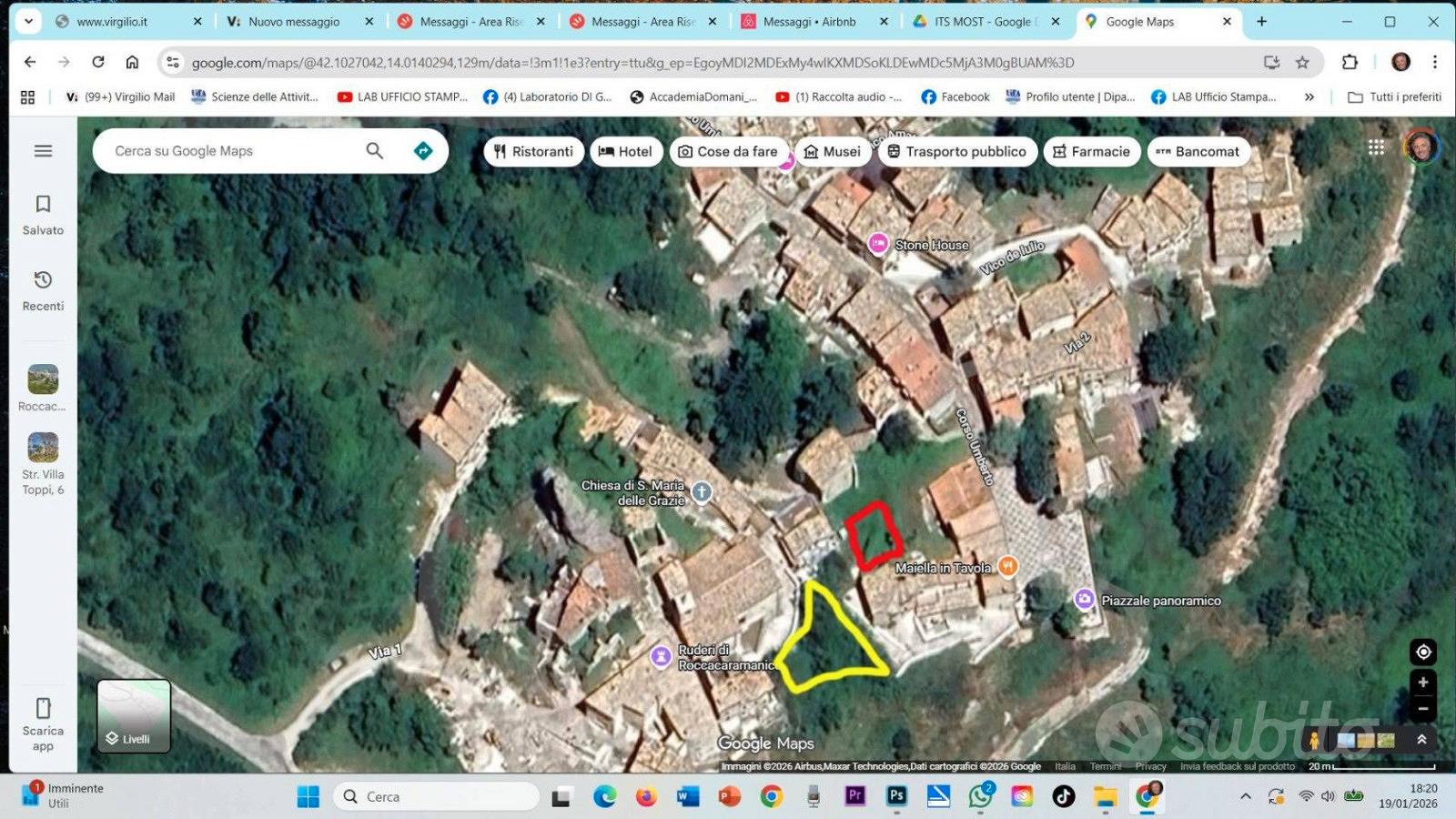
Task: Click the Piazzale panoramico pin
Action: click(x=1084, y=600)
